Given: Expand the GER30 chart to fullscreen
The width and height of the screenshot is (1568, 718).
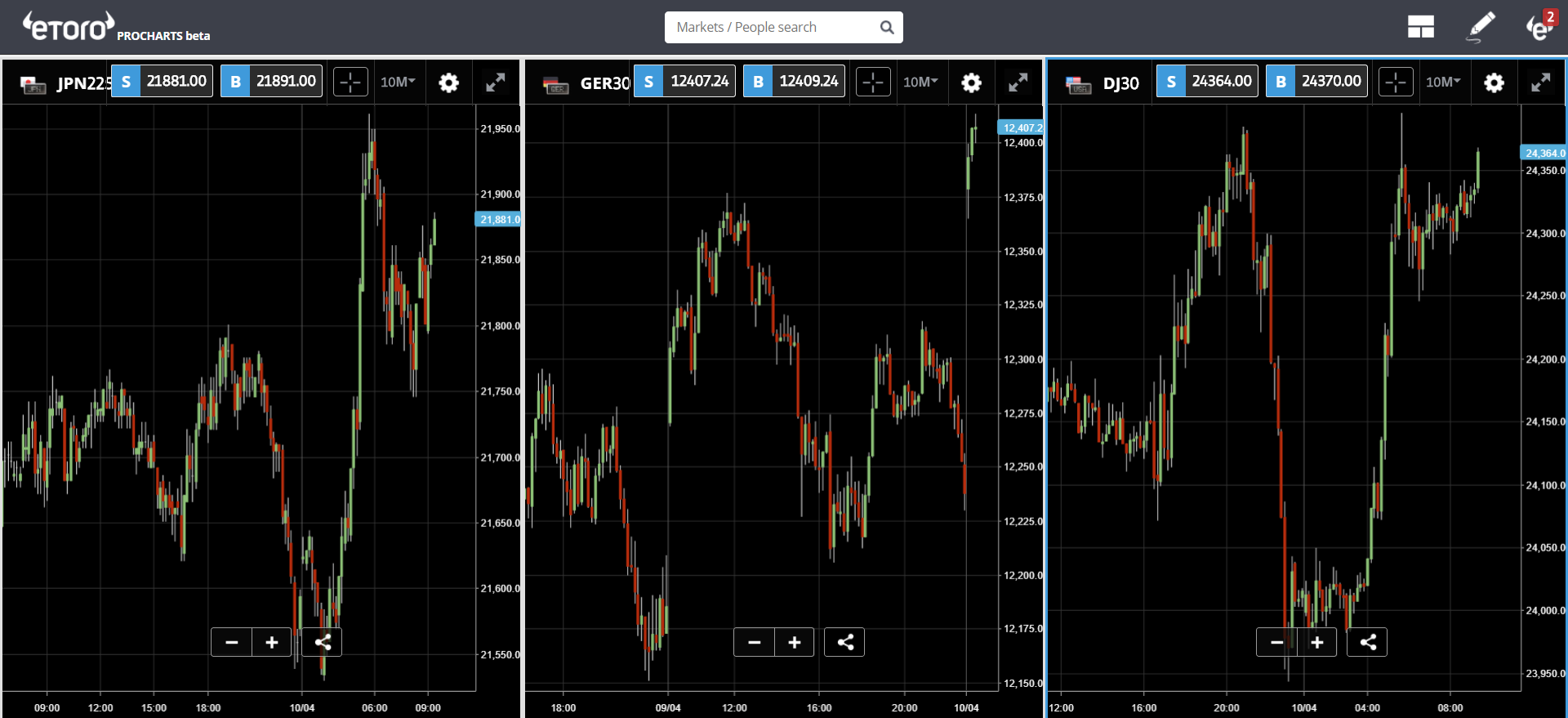Looking at the screenshot, I should [1018, 82].
